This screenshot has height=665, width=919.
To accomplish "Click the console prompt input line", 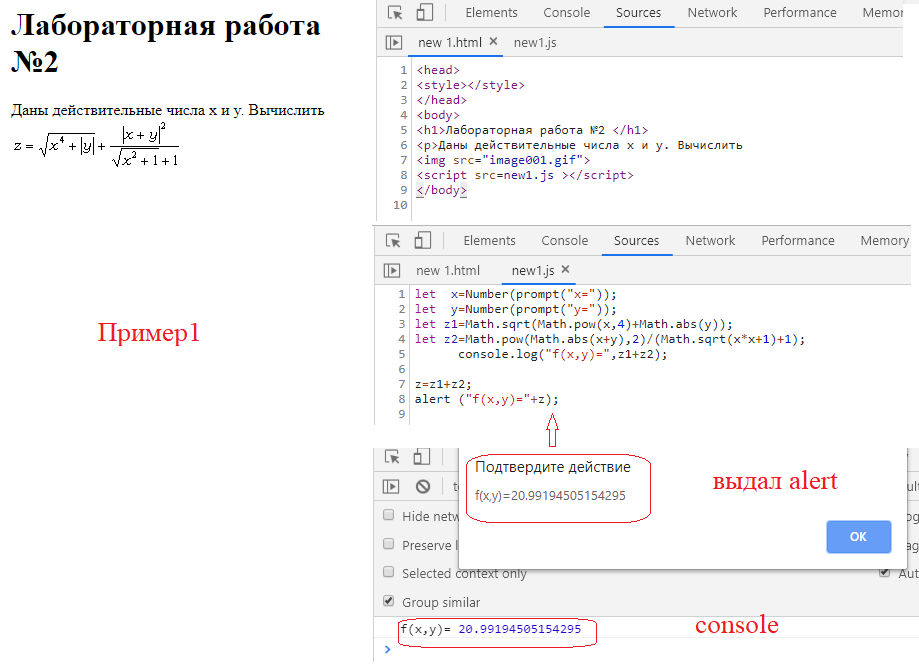I will pos(600,651).
